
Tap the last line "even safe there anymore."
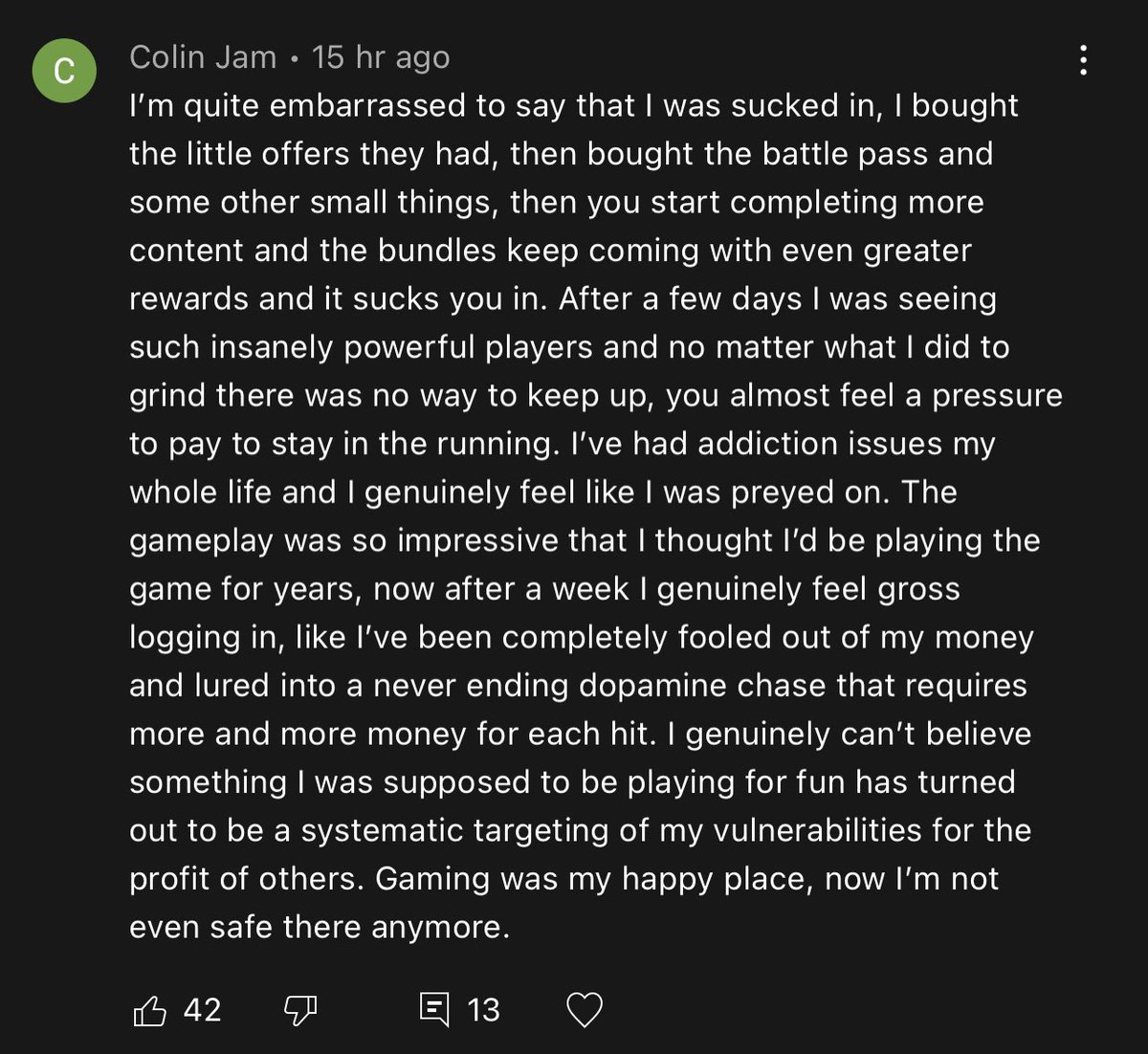pyautogui.click(x=320, y=927)
